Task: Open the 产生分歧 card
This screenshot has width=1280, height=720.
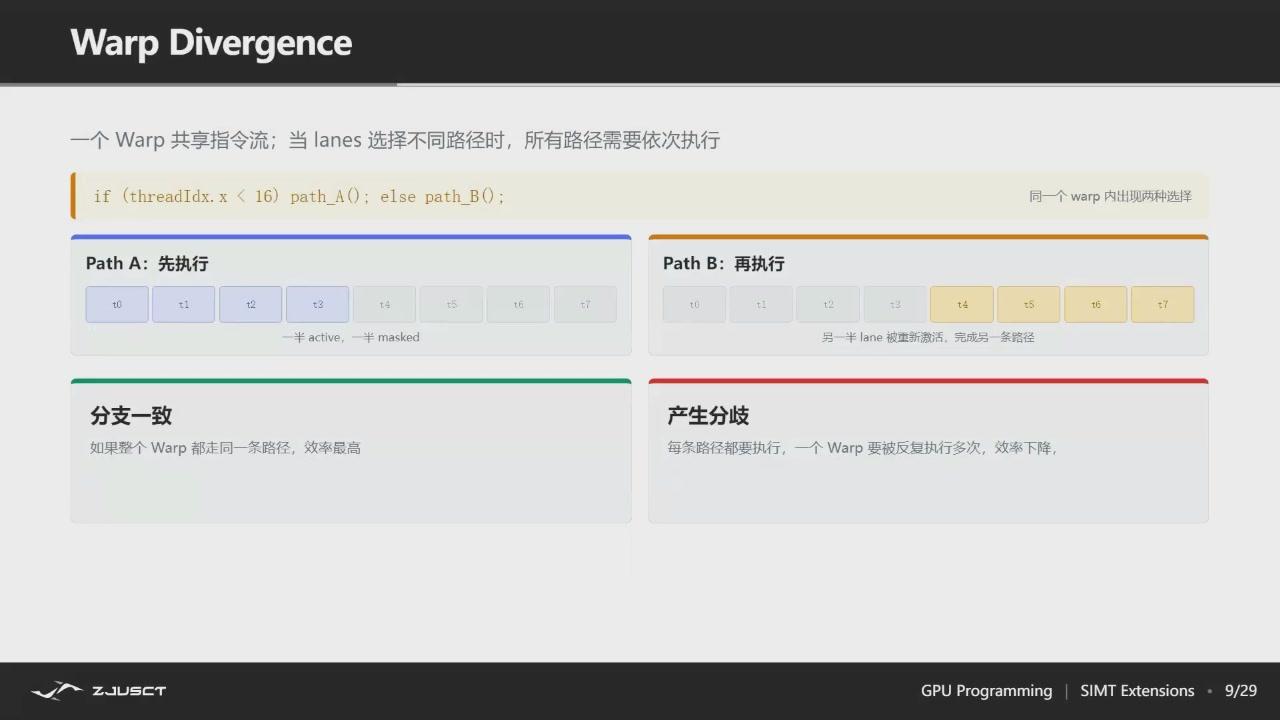Action: click(x=928, y=451)
